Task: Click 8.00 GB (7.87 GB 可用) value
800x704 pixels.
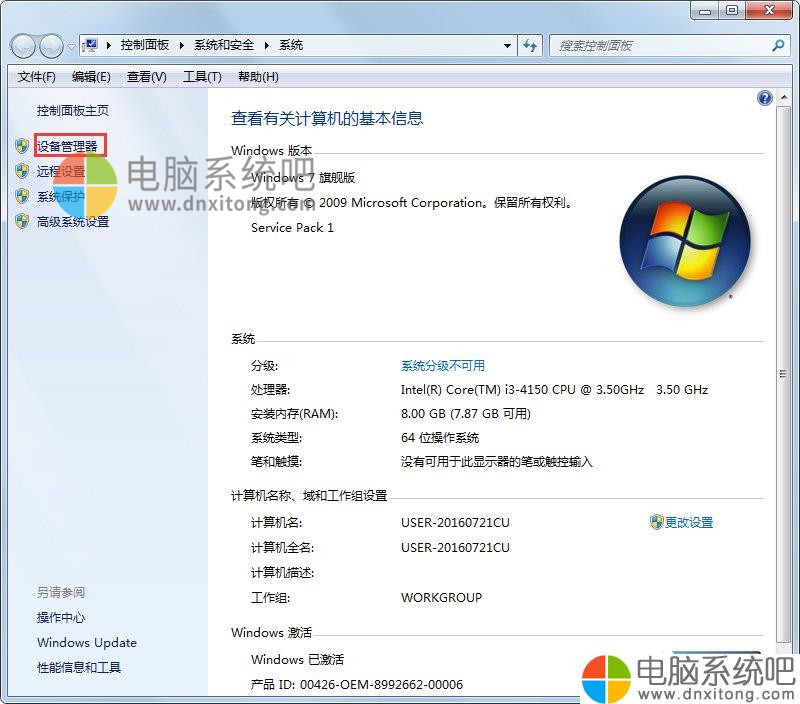Action: pos(466,414)
